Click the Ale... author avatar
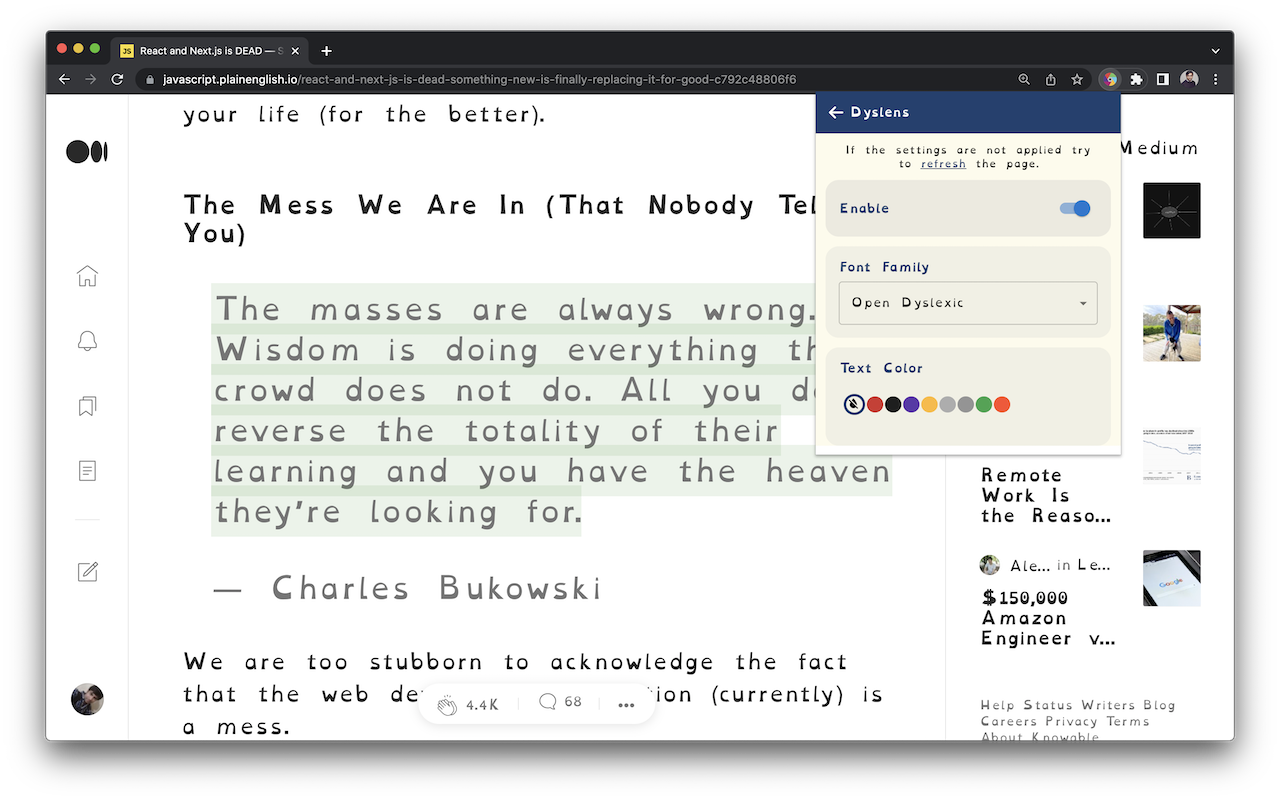Screen dimensions: 1280x800 (x=990, y=565)
